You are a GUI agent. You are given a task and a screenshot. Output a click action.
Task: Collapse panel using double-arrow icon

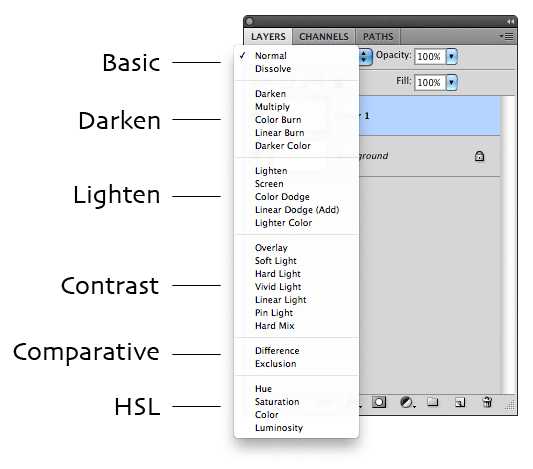[x=510, y=21]
